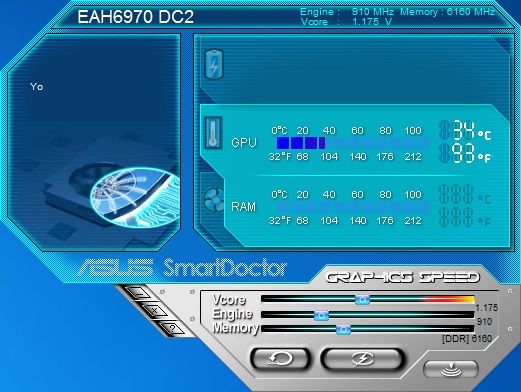Click the RAM temperature bar
521x392 pixels.
pyautogui.click(x=353, y=207)
